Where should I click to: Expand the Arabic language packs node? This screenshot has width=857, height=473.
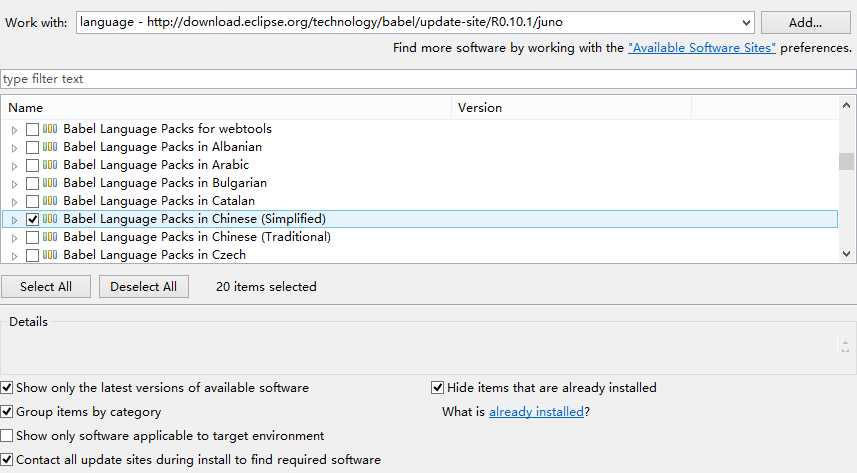pyautogui.click(x=15, y=166)
